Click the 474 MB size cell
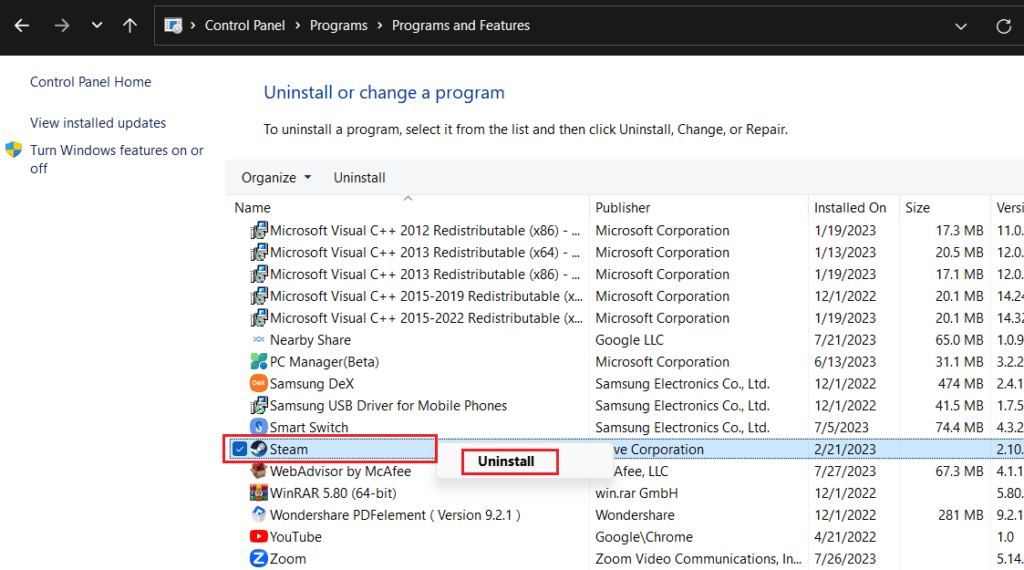The height and width of the screenshot is (570, 1024). tap(960, 384)
